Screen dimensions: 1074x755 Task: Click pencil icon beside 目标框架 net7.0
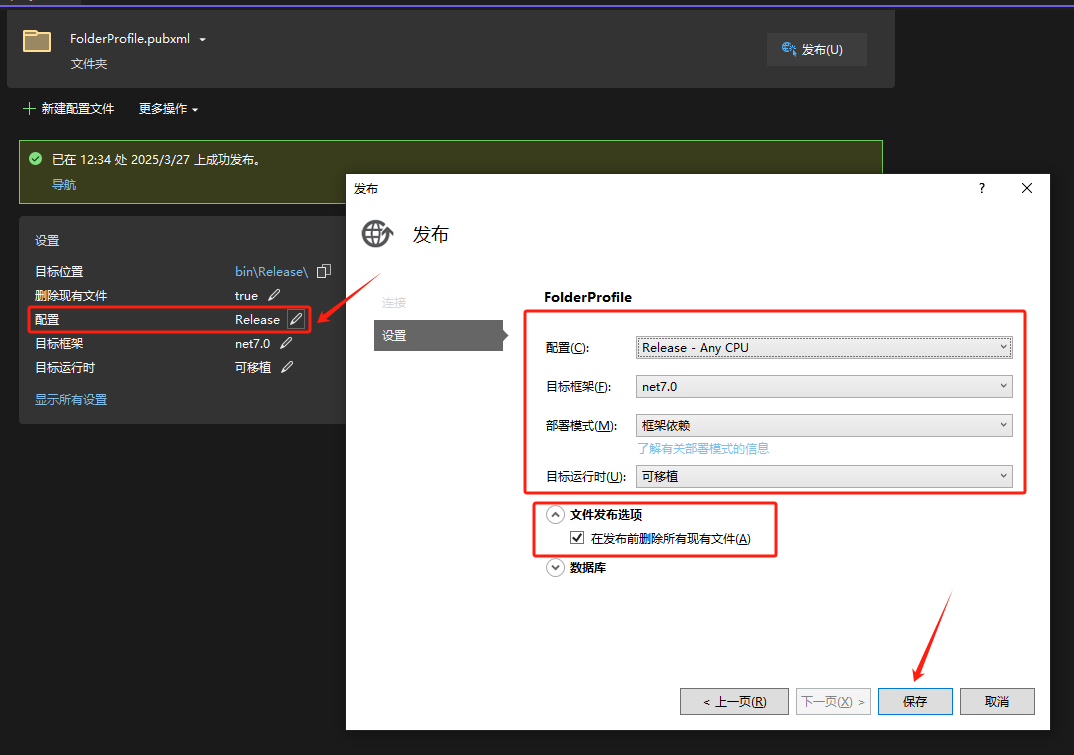click(287, 344)
